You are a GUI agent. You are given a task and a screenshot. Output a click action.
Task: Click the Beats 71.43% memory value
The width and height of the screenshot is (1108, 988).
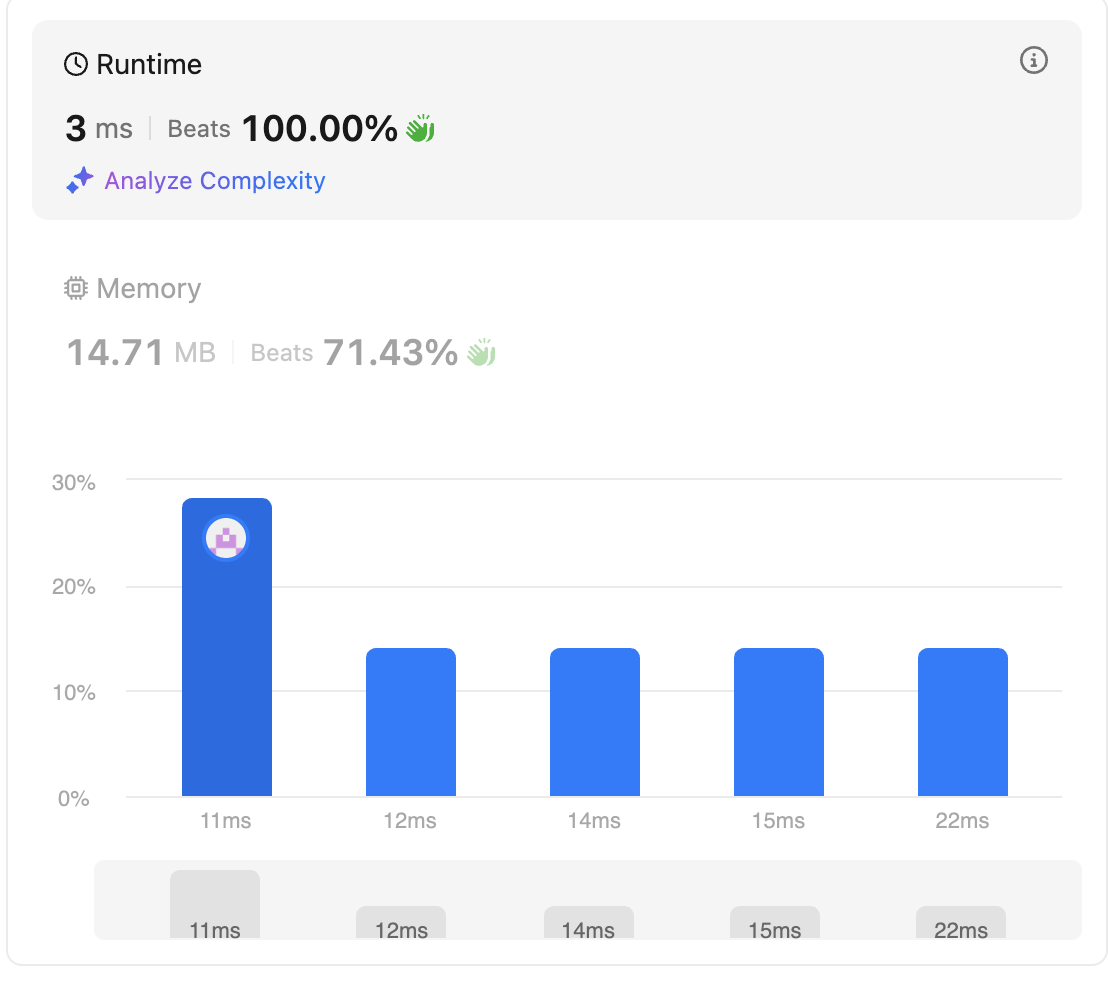click(x=353, y=353)
